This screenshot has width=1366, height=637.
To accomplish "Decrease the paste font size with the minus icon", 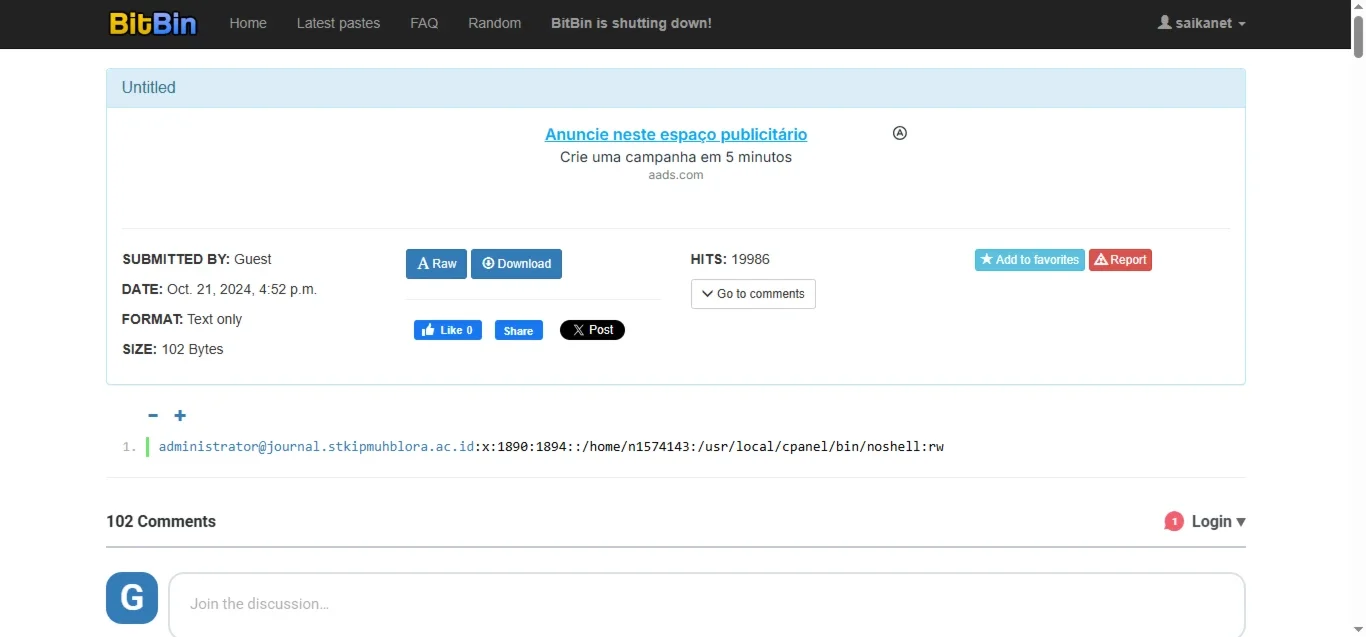I will click(x=153, y=416).
